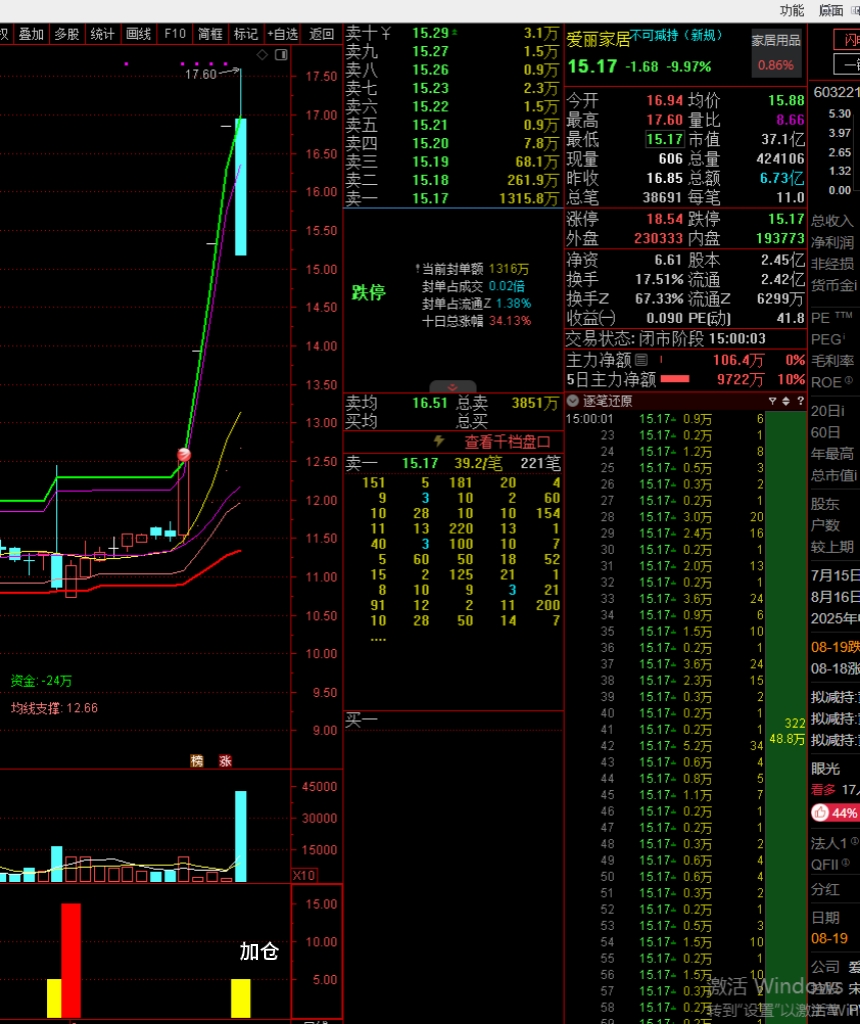Click the stock name 爱丽家居
The image size is (860, 1024).
598,39
